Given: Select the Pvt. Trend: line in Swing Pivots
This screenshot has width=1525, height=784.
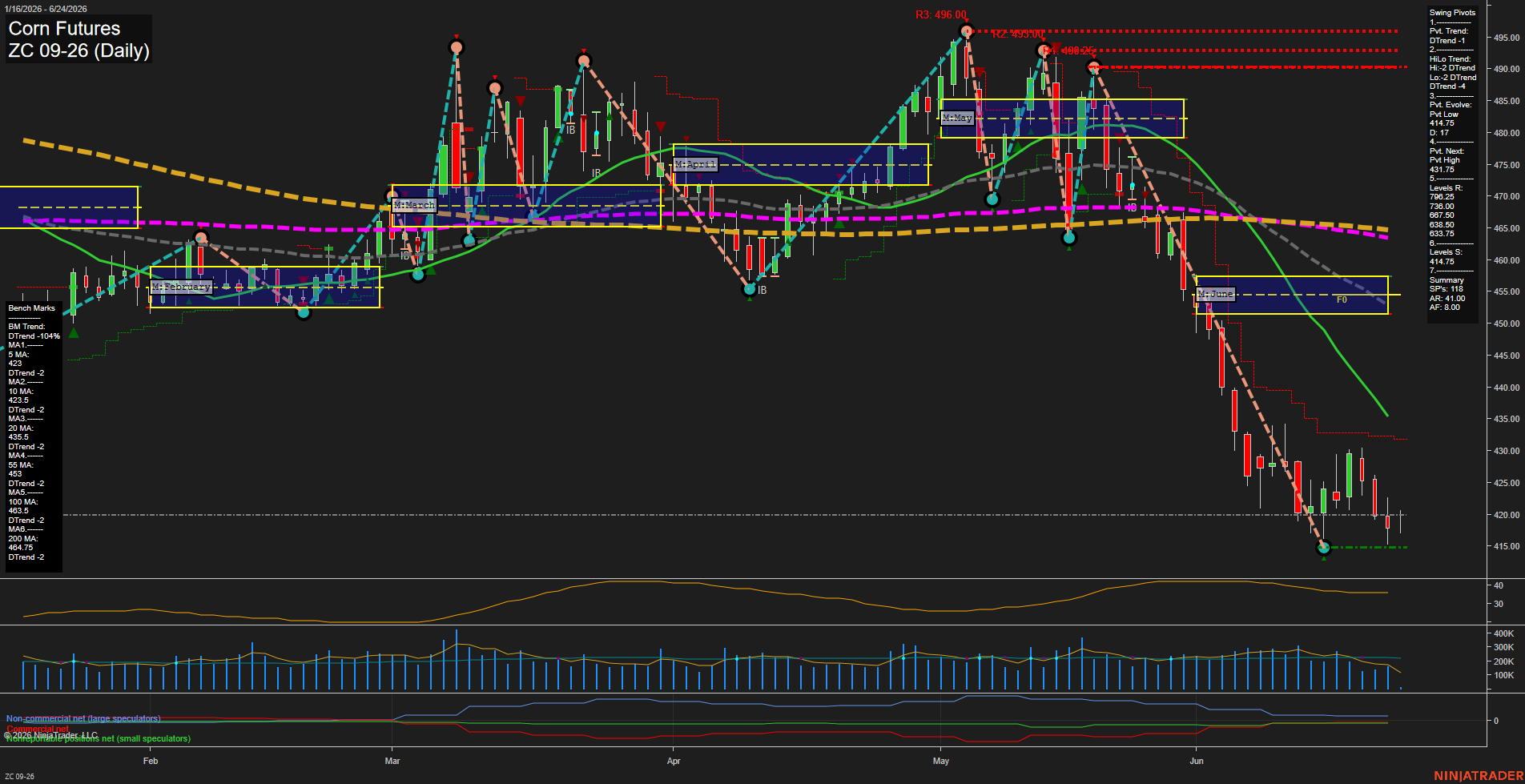Looking at the screenshot, I should [1449, 31].
